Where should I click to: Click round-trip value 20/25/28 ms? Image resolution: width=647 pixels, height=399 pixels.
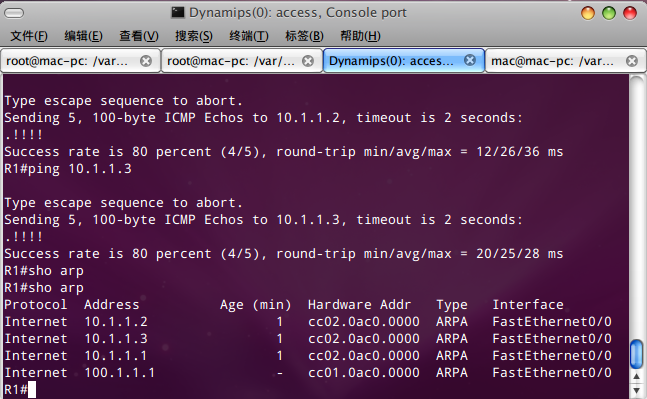click(x=519, y=253)
